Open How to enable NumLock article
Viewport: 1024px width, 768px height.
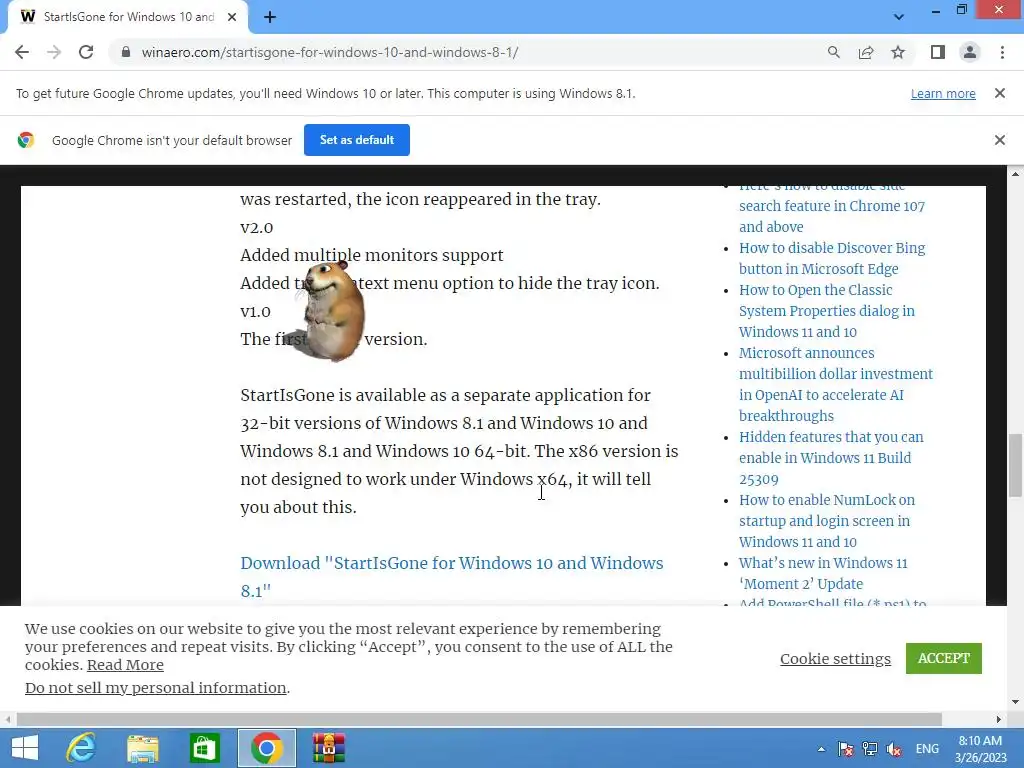[827, 520]
